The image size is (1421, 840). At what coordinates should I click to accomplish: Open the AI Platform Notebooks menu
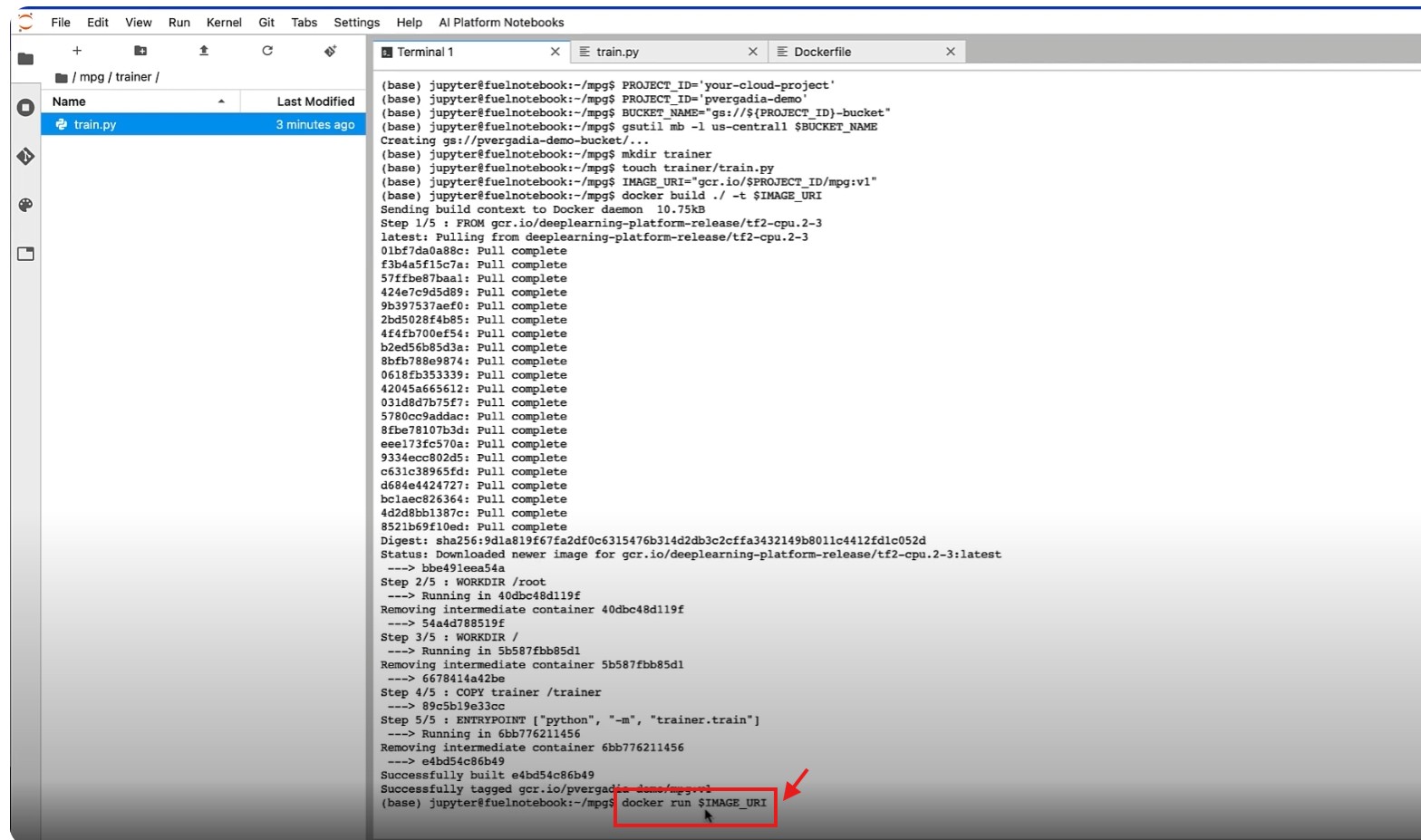click(x=501, y=23)
